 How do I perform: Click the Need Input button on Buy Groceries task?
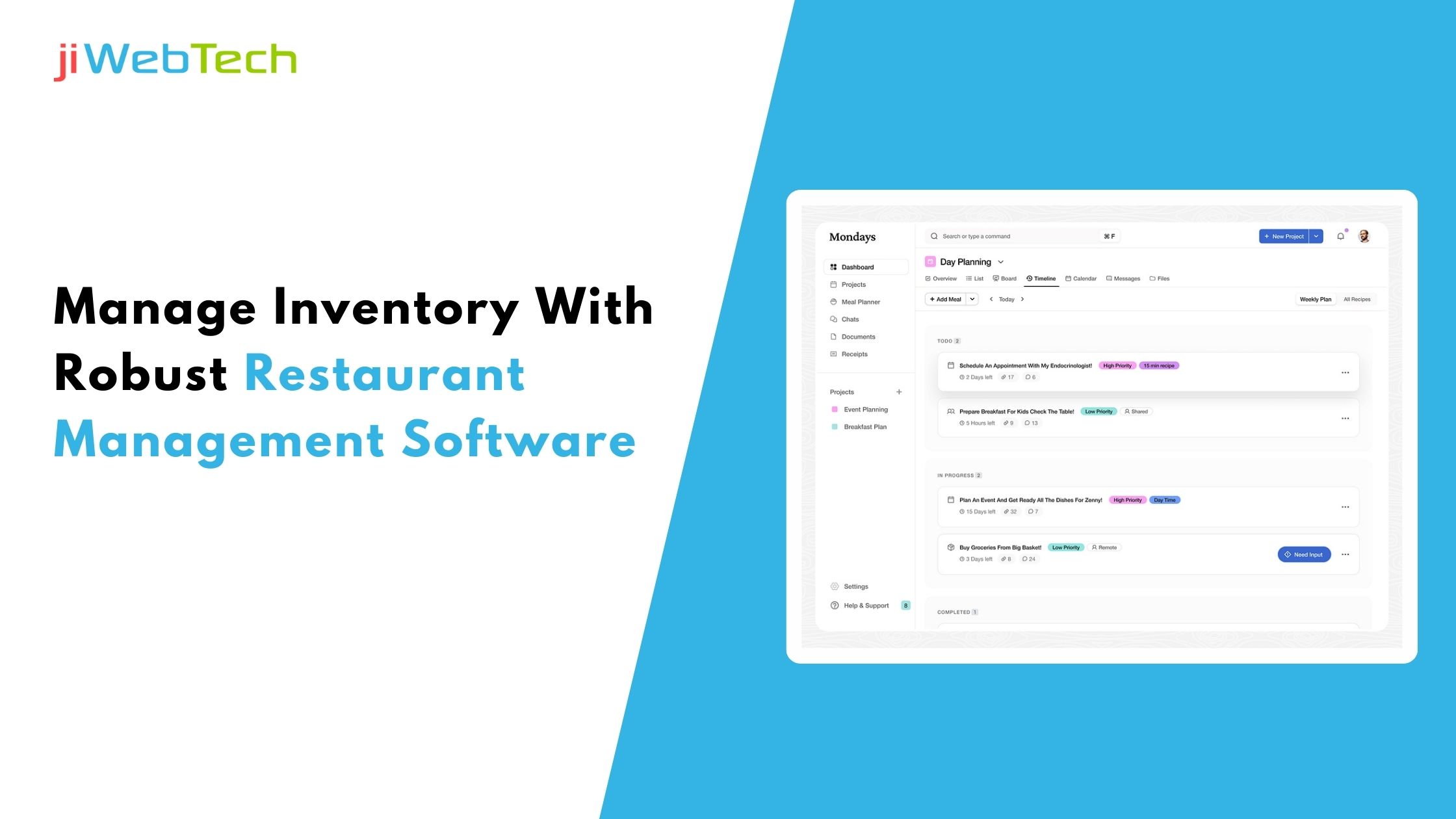click(1304, 554)
